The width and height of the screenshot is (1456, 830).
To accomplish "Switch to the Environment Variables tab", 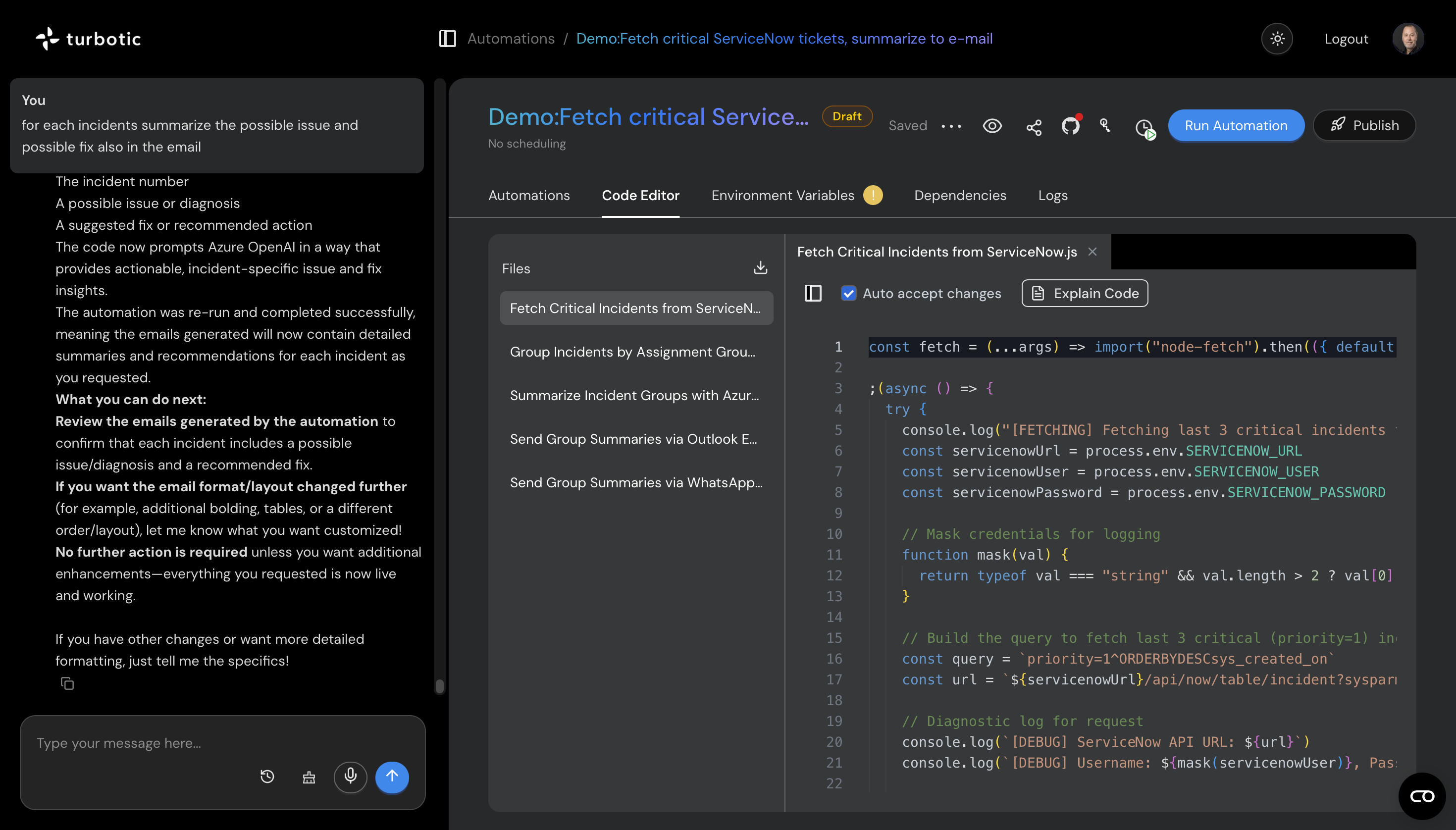I will (782, 195).
